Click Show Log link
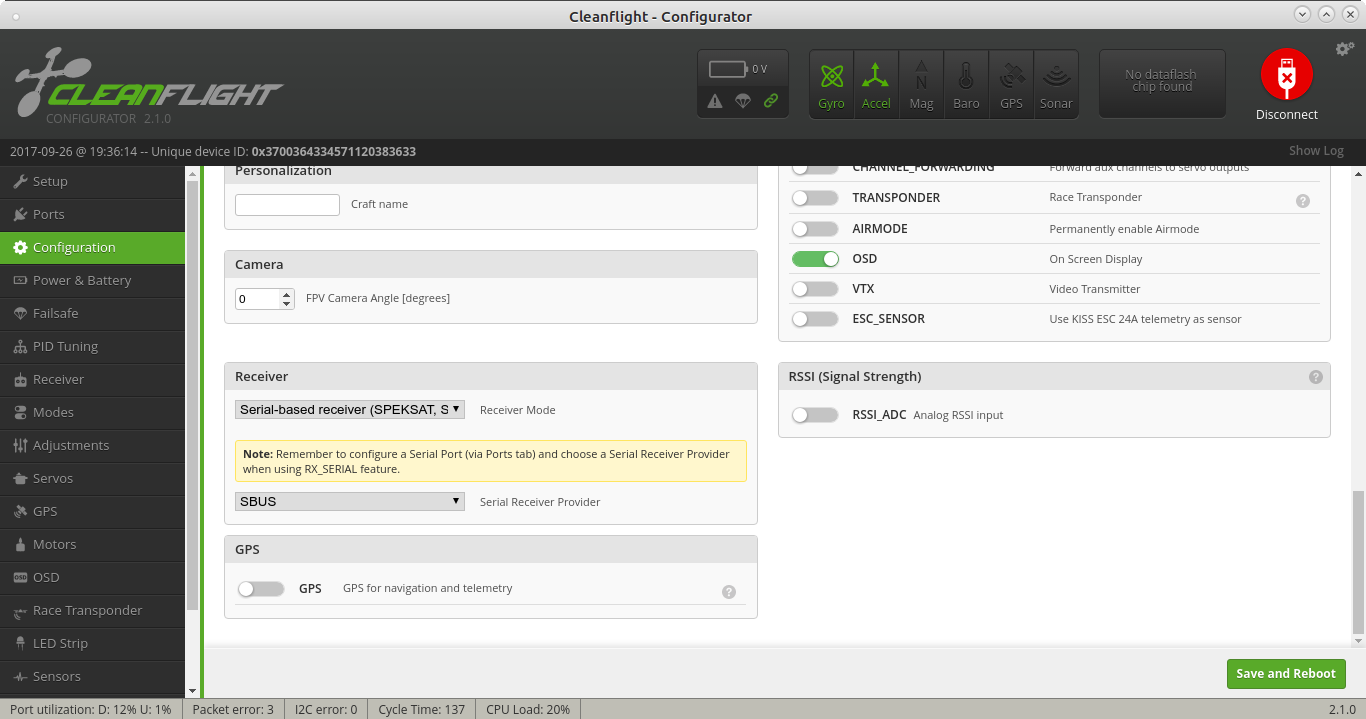The image size is (1366, 719). coord(1316,151)
